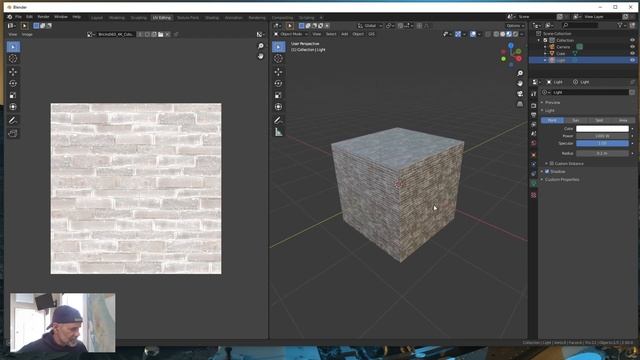This screenshot has width=640, height=360.
Task: Select Spot light type
Action: (599, 120)
